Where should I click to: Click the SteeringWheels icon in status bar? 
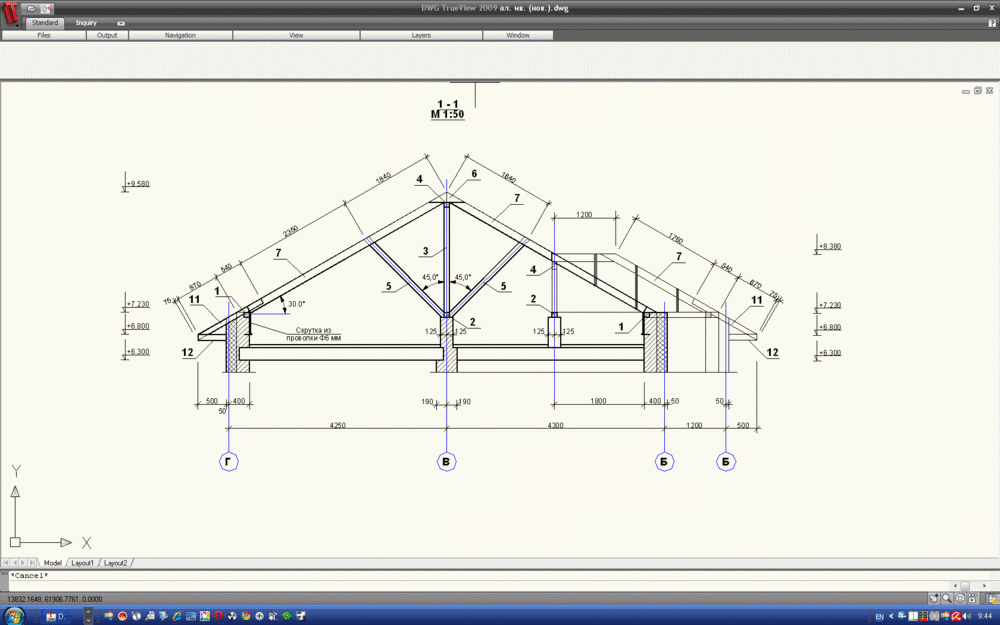[x=959, y=598]
